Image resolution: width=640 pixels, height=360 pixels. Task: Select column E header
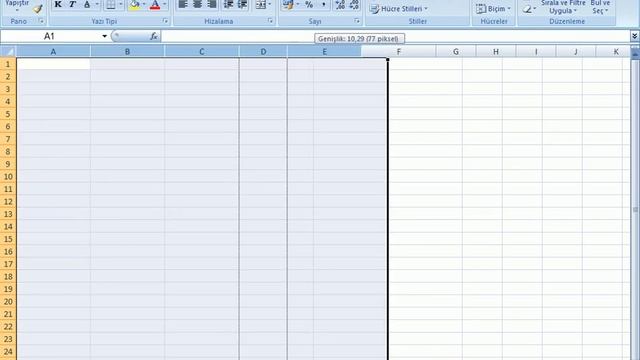[324, 51]
